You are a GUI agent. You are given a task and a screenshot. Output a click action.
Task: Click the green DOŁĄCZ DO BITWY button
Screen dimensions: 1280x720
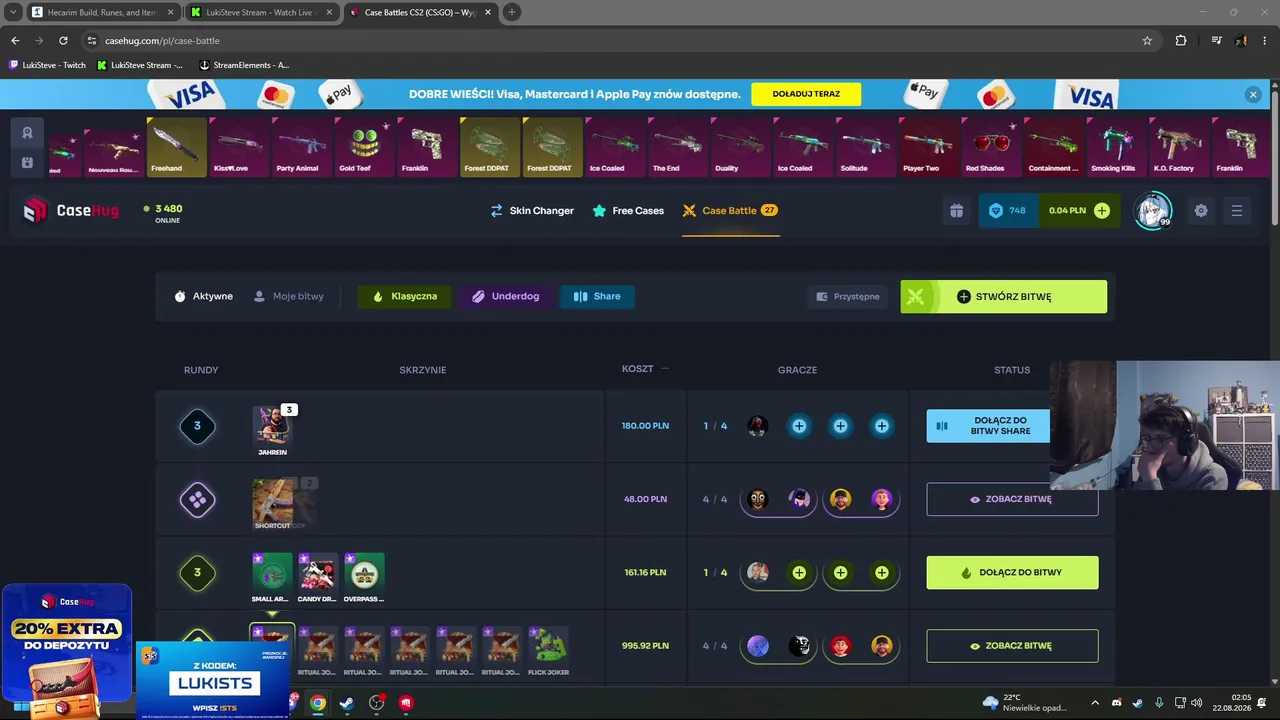pyautogui.click(x=1012, y=573)
